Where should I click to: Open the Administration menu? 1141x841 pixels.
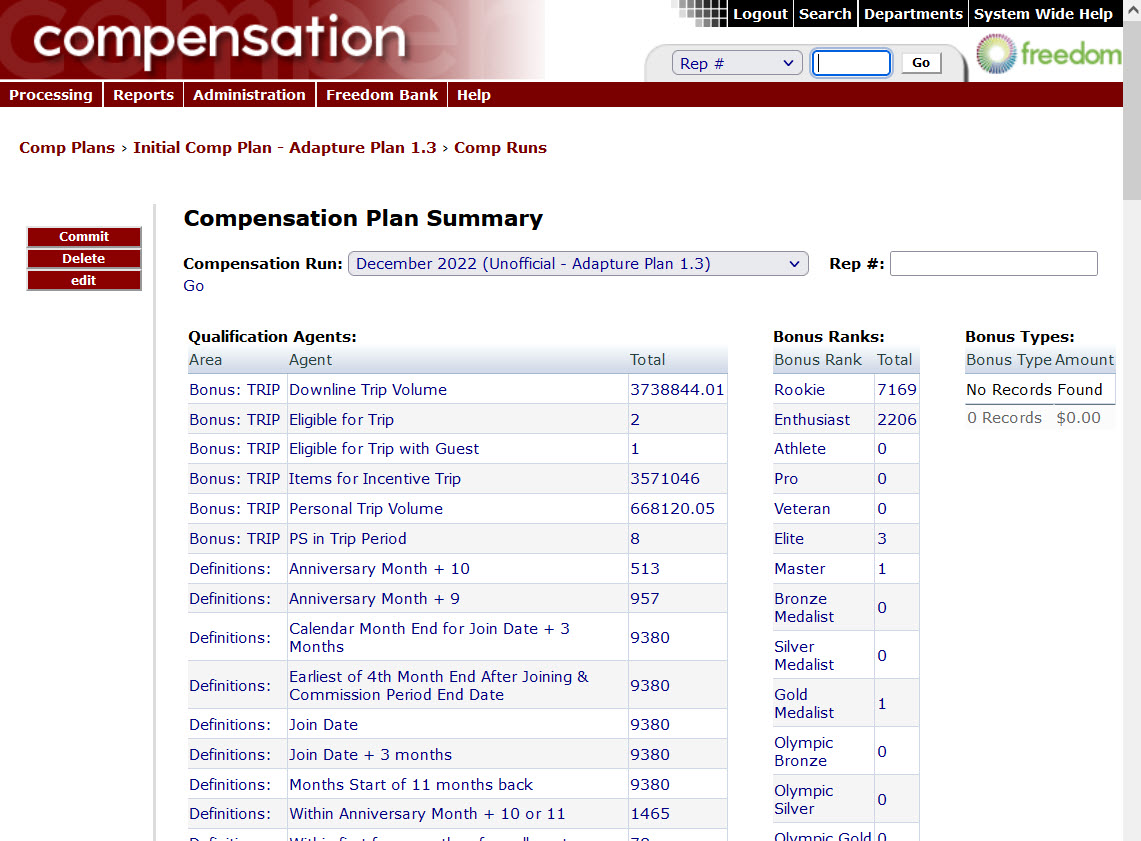click(249, 95)
